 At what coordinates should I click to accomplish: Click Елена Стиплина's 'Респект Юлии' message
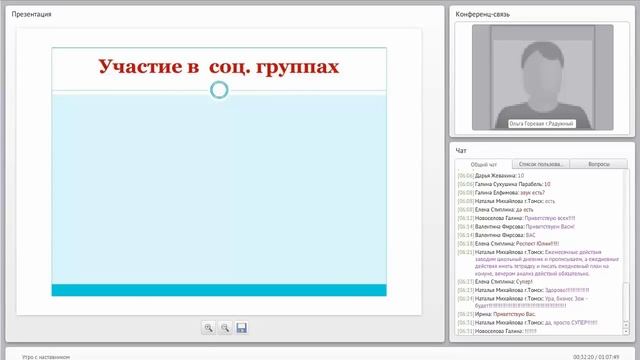click(508, 244)
